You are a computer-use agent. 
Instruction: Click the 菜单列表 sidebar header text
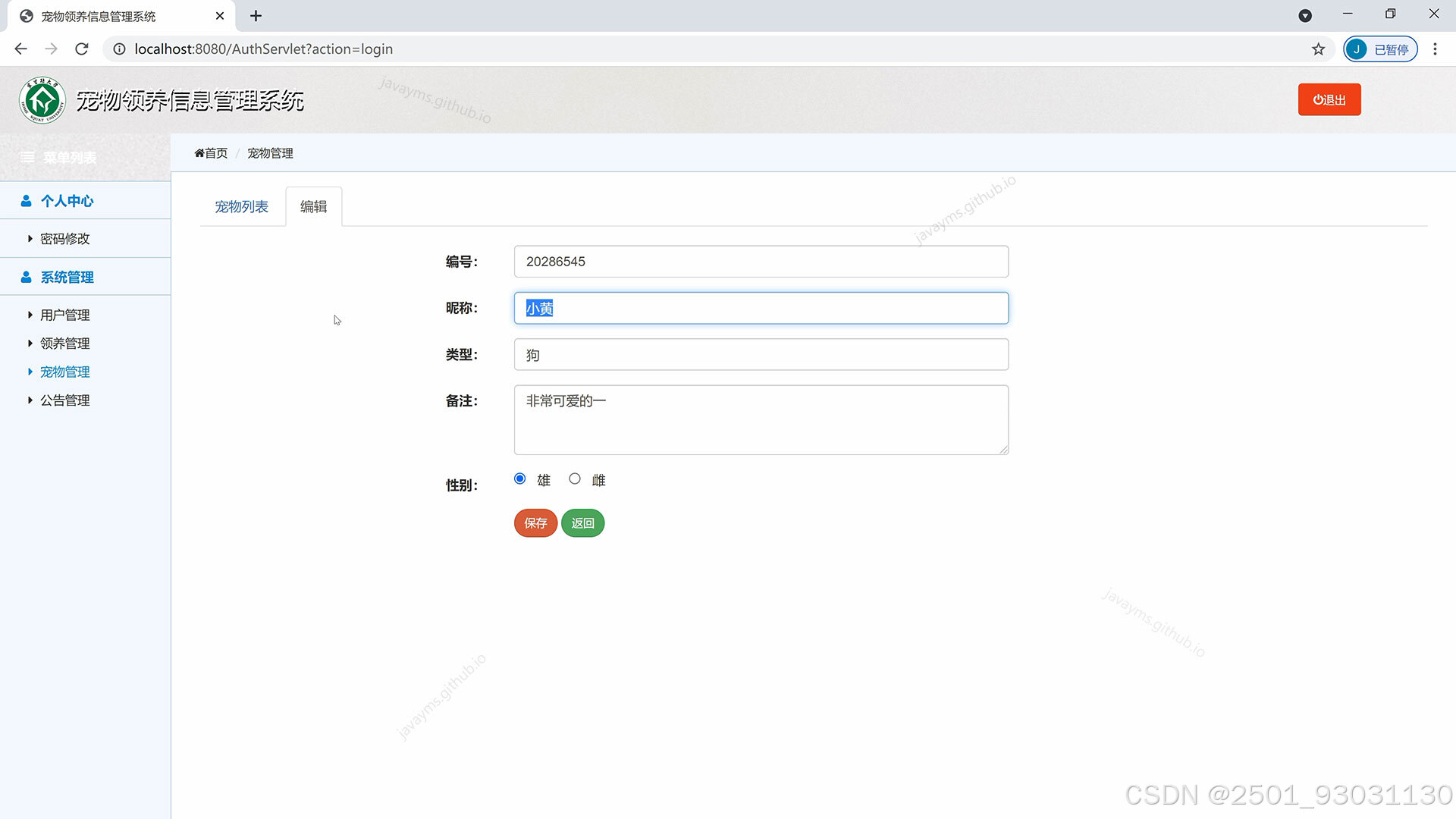(x=70, y=158)
